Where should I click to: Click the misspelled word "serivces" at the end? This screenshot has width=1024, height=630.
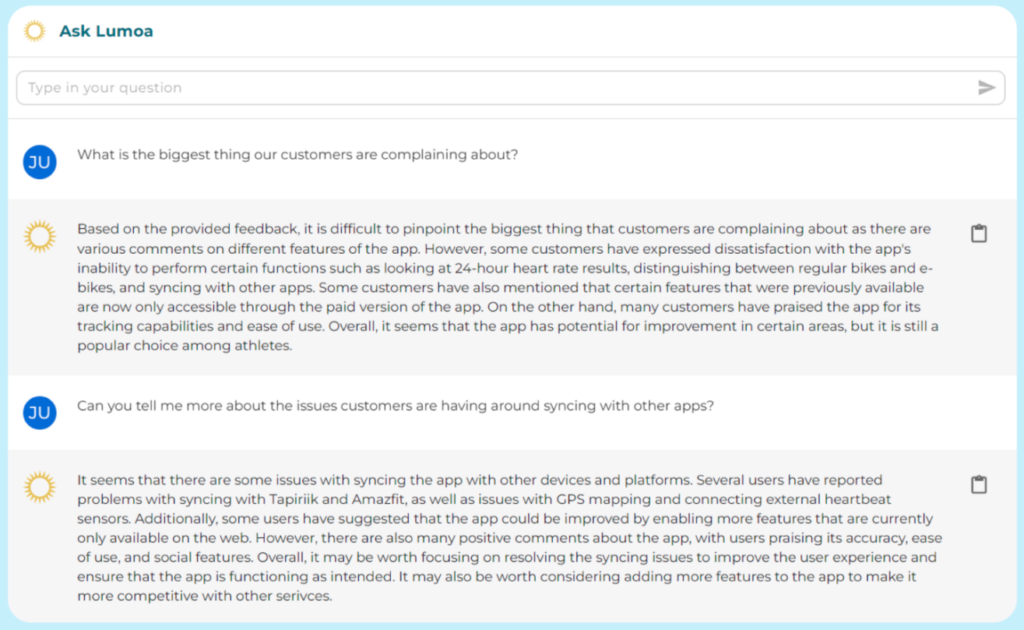(300, 597)
